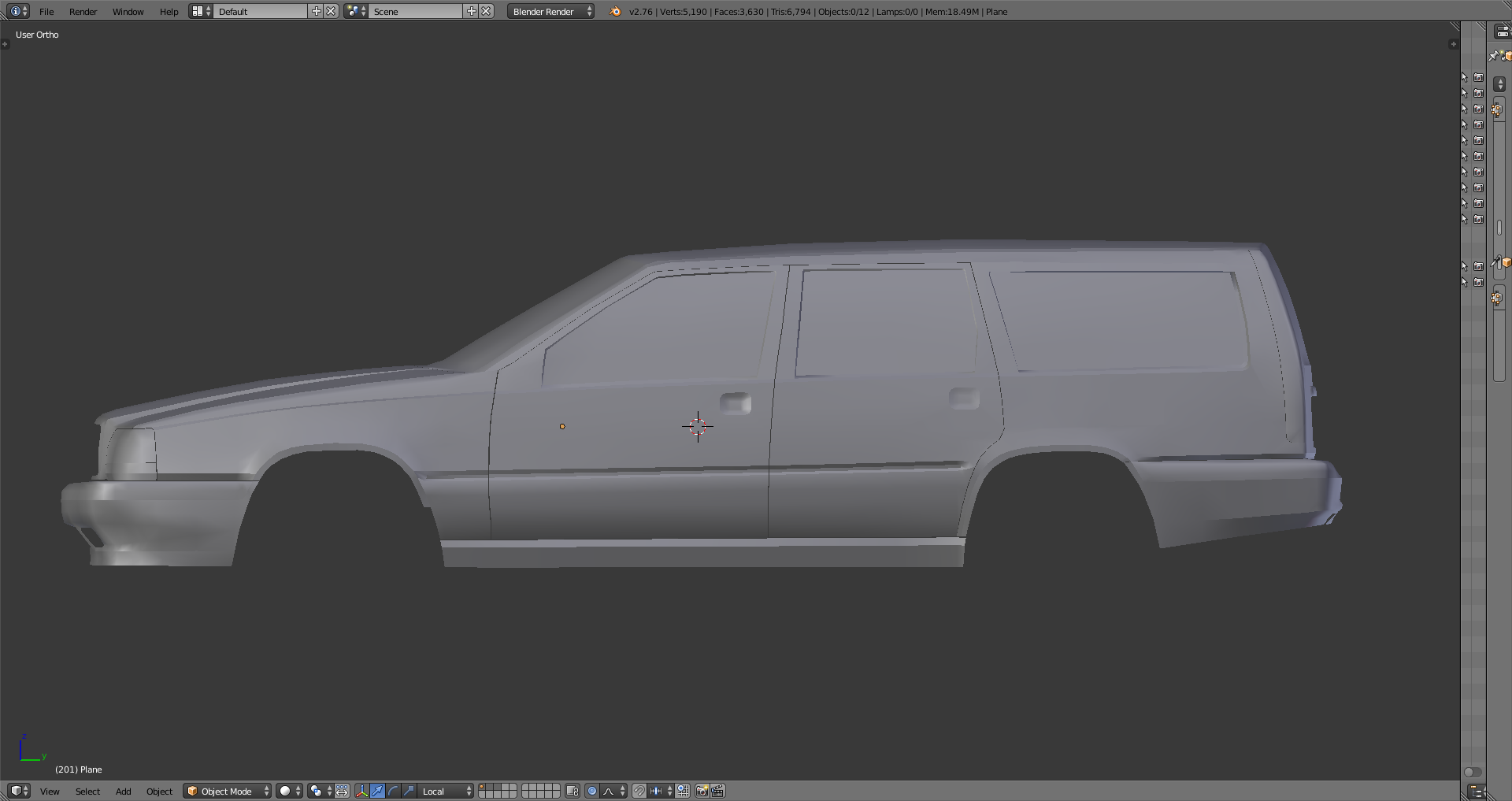
Task: Select the first visible layer button
Action: (x=482, y=787)
